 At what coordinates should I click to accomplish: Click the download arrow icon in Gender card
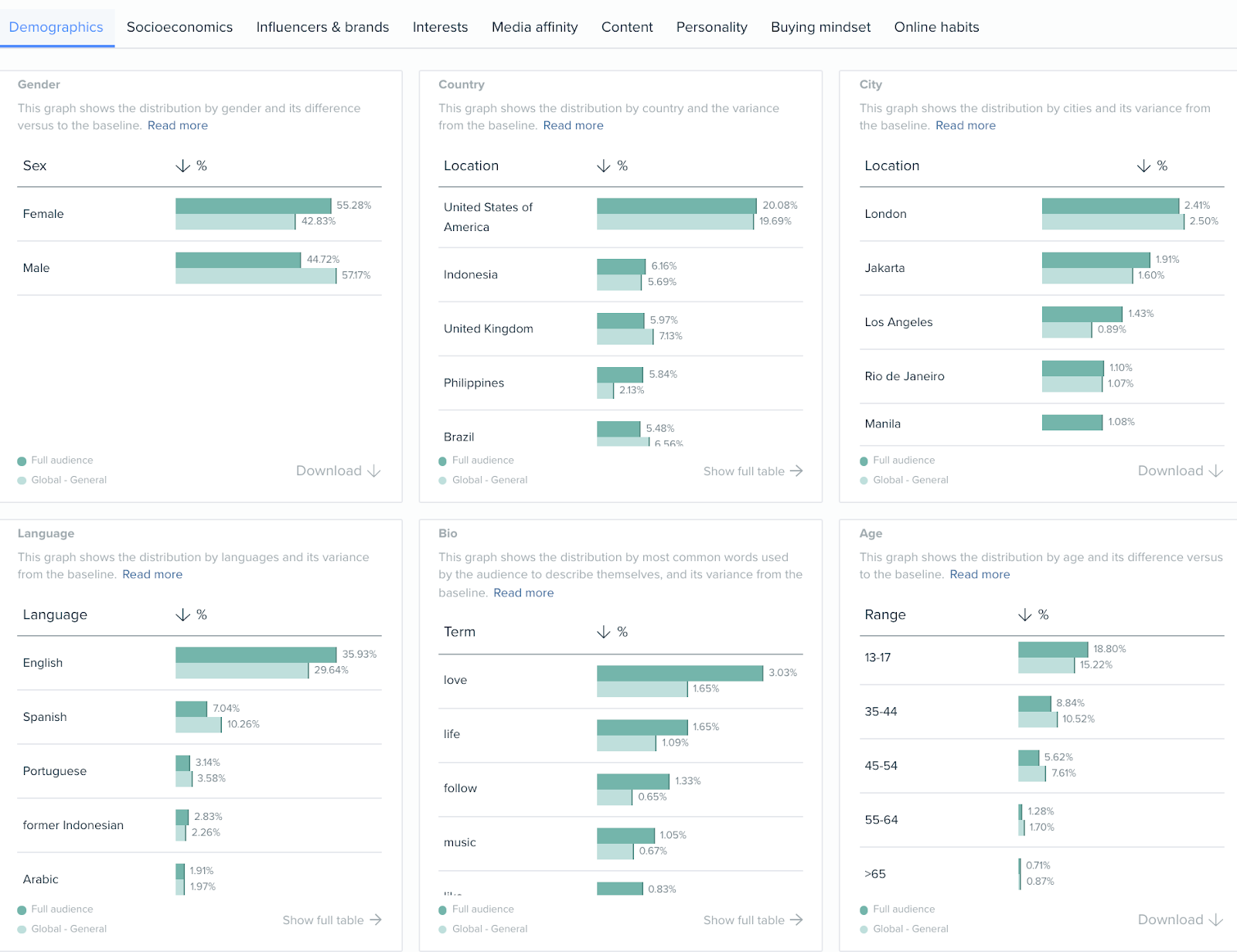tap(374, 471)
